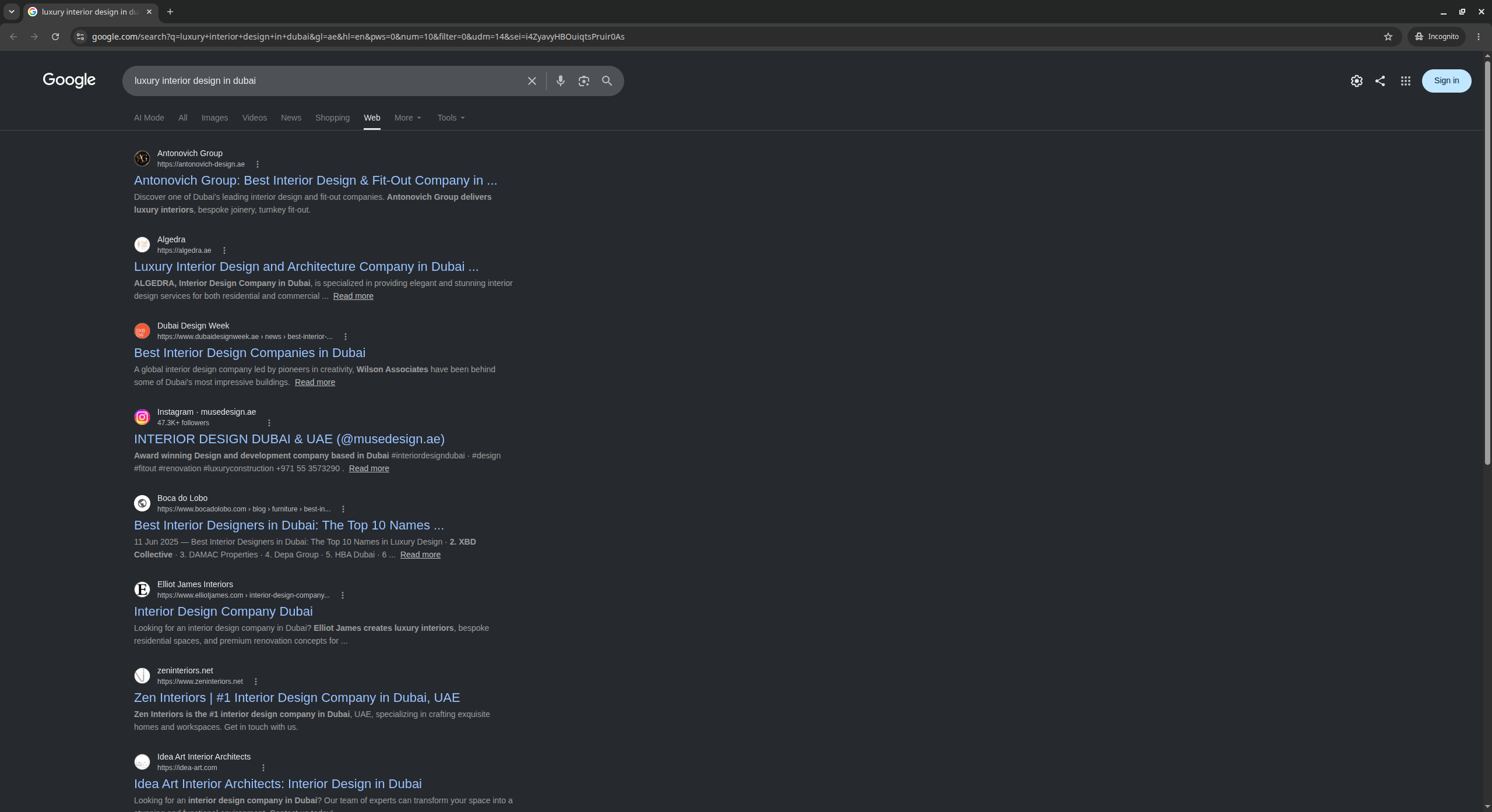Viewport: 1492px width, 812px height.
Task: Click the https://idea-art.com URL text
Action: point(187,768)
